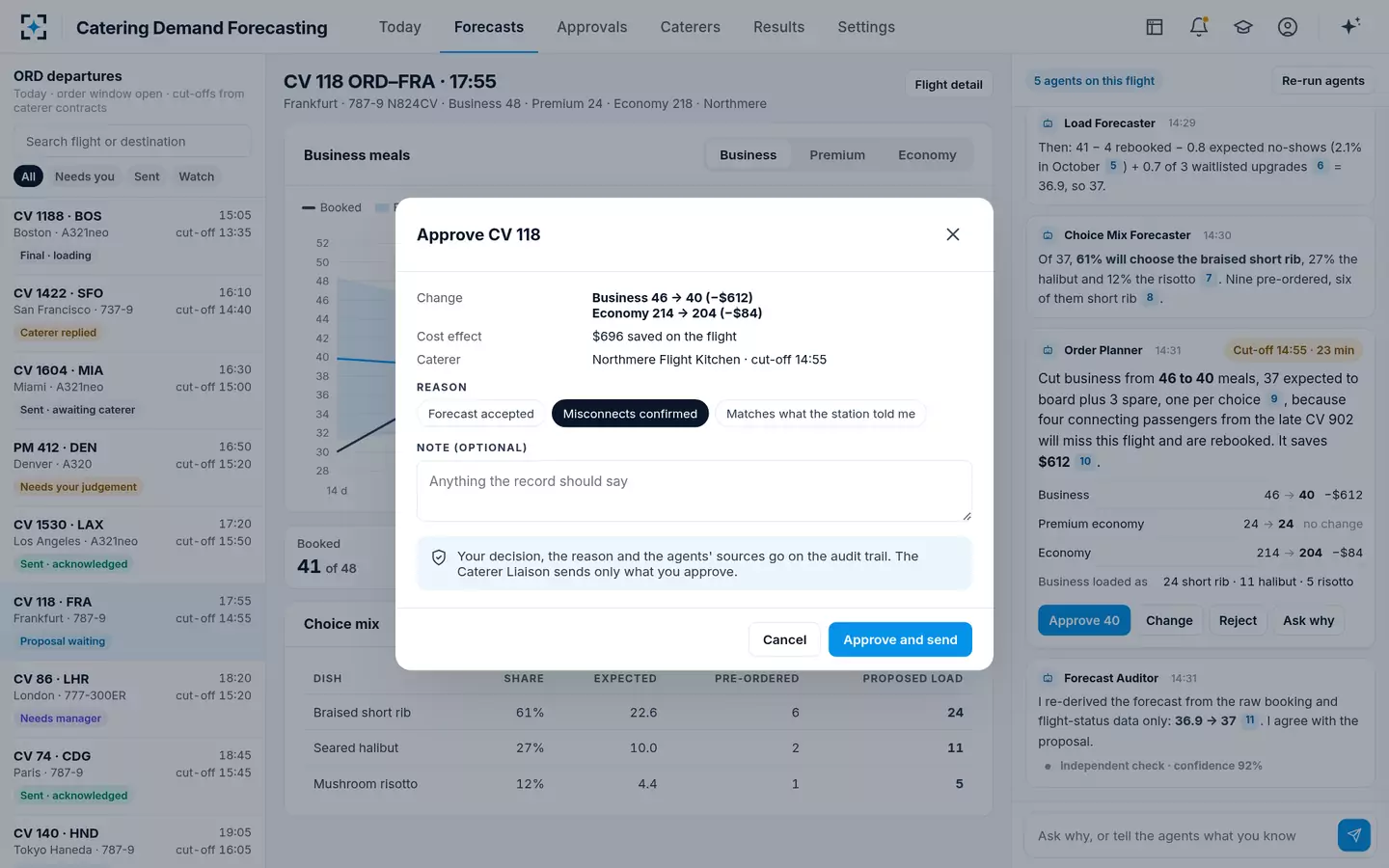The width and height of the screenshot is (1389, 868).
Task: Open source citation 7 in Choice Mix Forecaster
Action: point(1209,279)
